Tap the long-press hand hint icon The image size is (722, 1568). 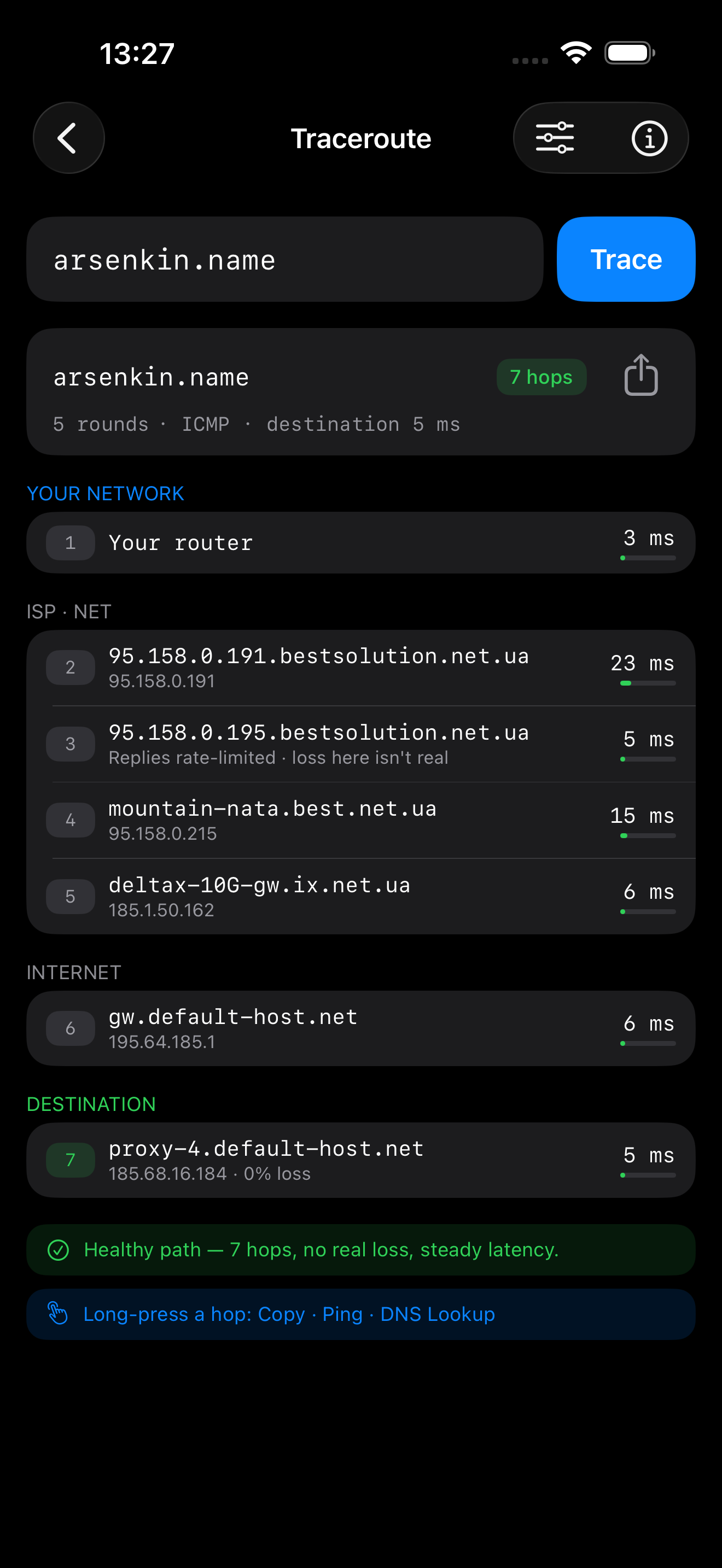pyautogui.click(x=58, y=1314)
